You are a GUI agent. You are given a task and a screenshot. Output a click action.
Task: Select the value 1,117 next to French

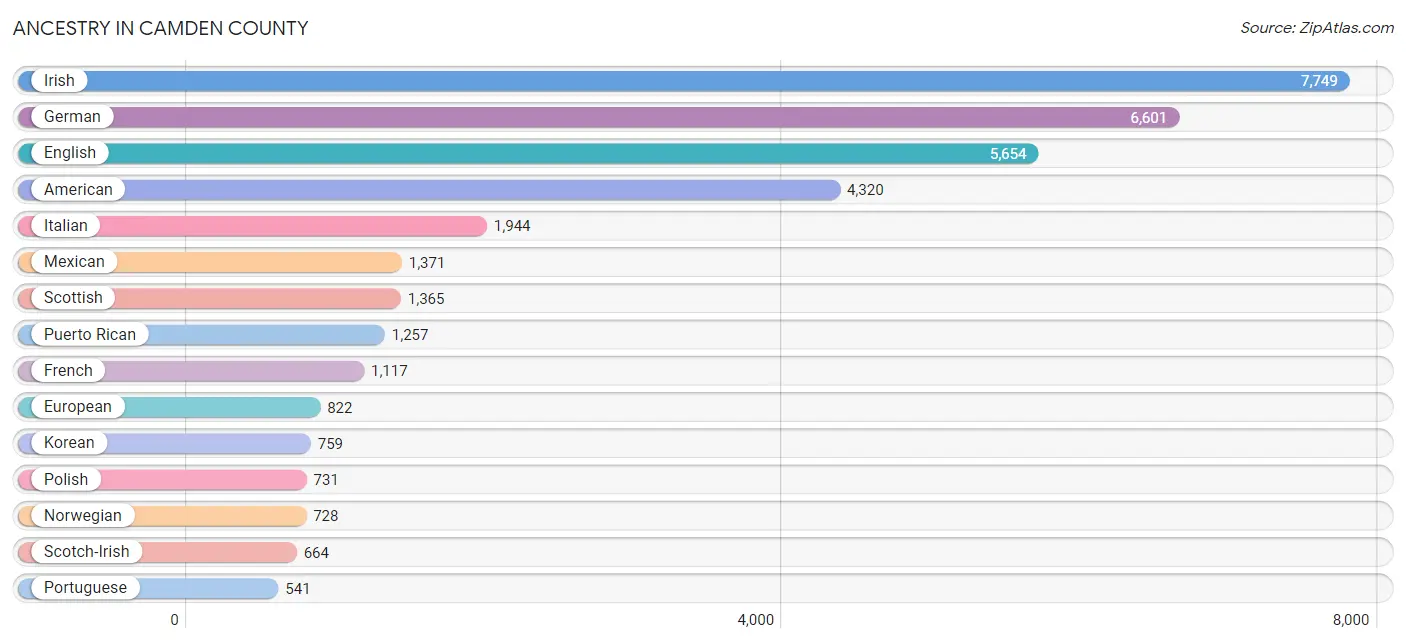(x=389, y=371)
